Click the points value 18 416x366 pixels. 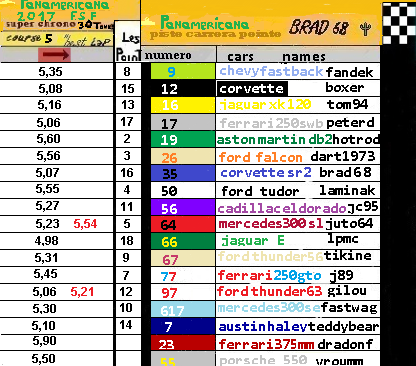tap(127, 241)
